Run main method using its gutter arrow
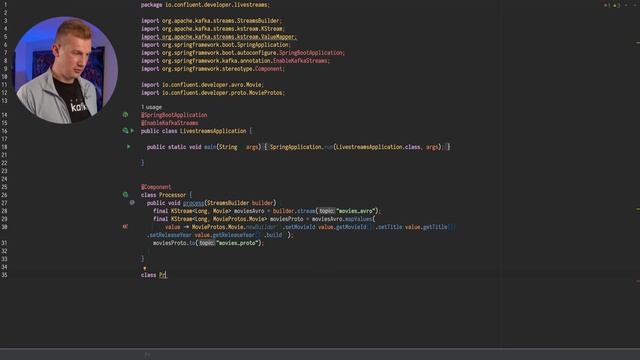Image resolution: width=640 pixels, height=360 pixels. (129, 147)
